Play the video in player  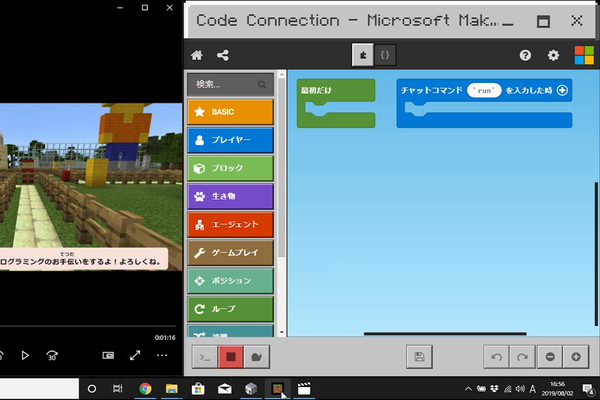coord(25,356)
